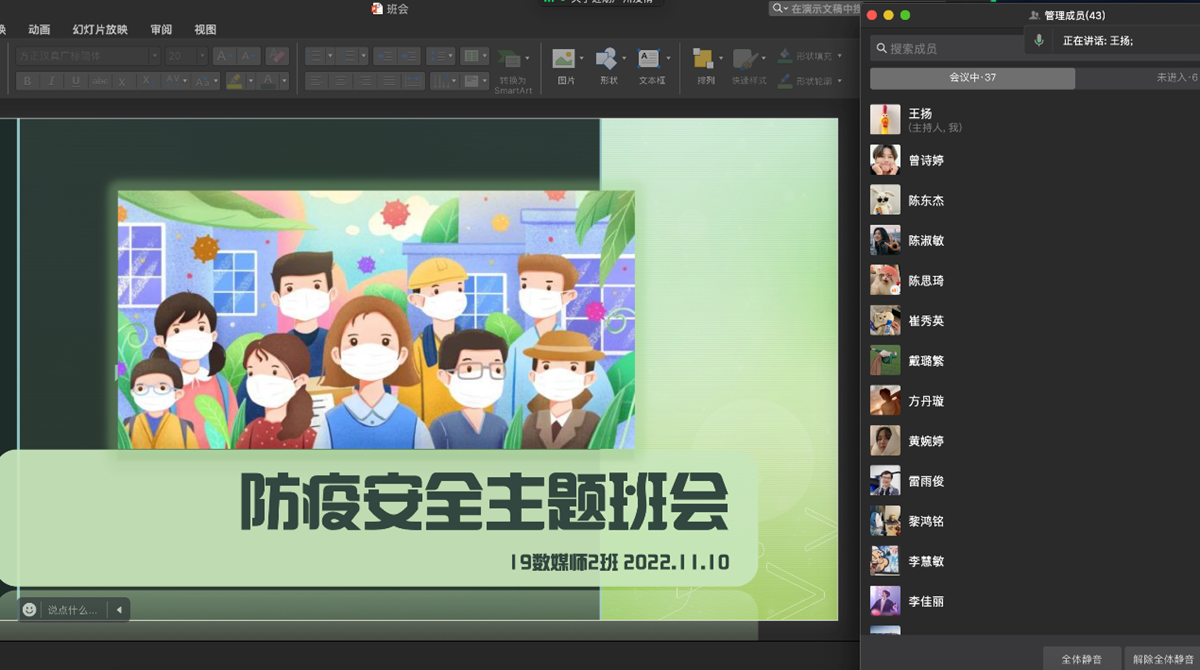
Task: Click the Picture (图片) insert icon
Action: click(x=565, y=60)
